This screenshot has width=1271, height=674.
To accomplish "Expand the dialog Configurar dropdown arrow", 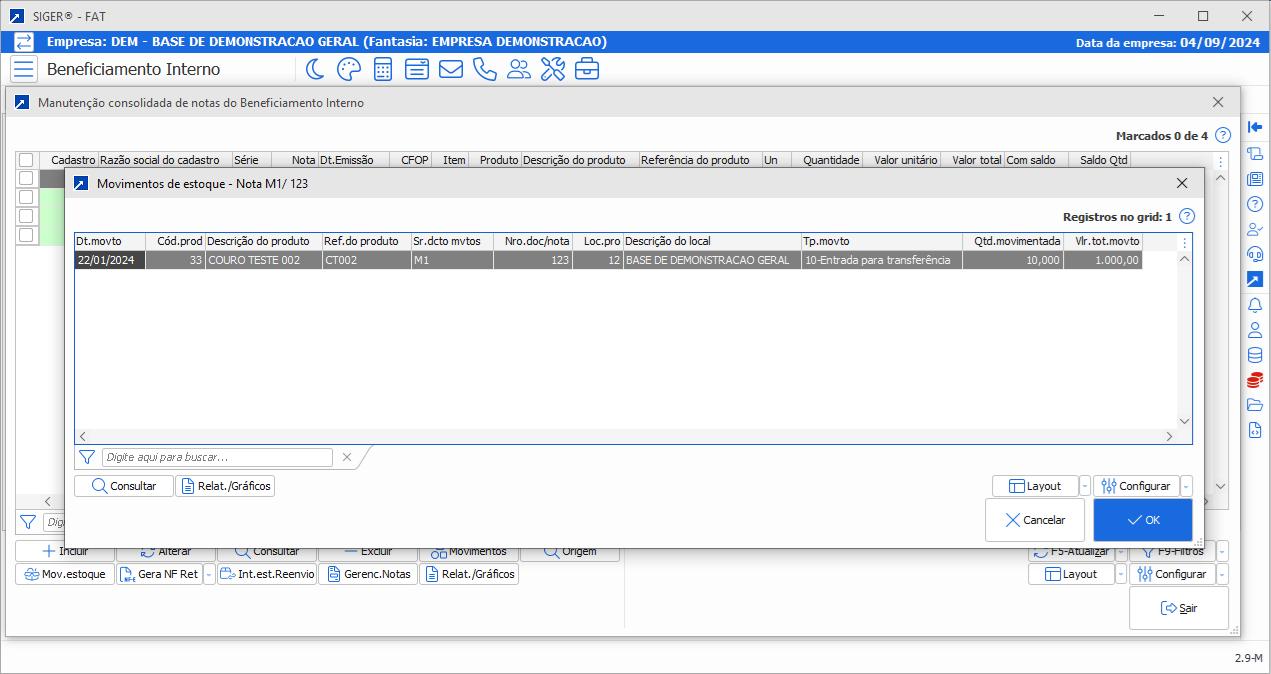I will [1186, 486].
